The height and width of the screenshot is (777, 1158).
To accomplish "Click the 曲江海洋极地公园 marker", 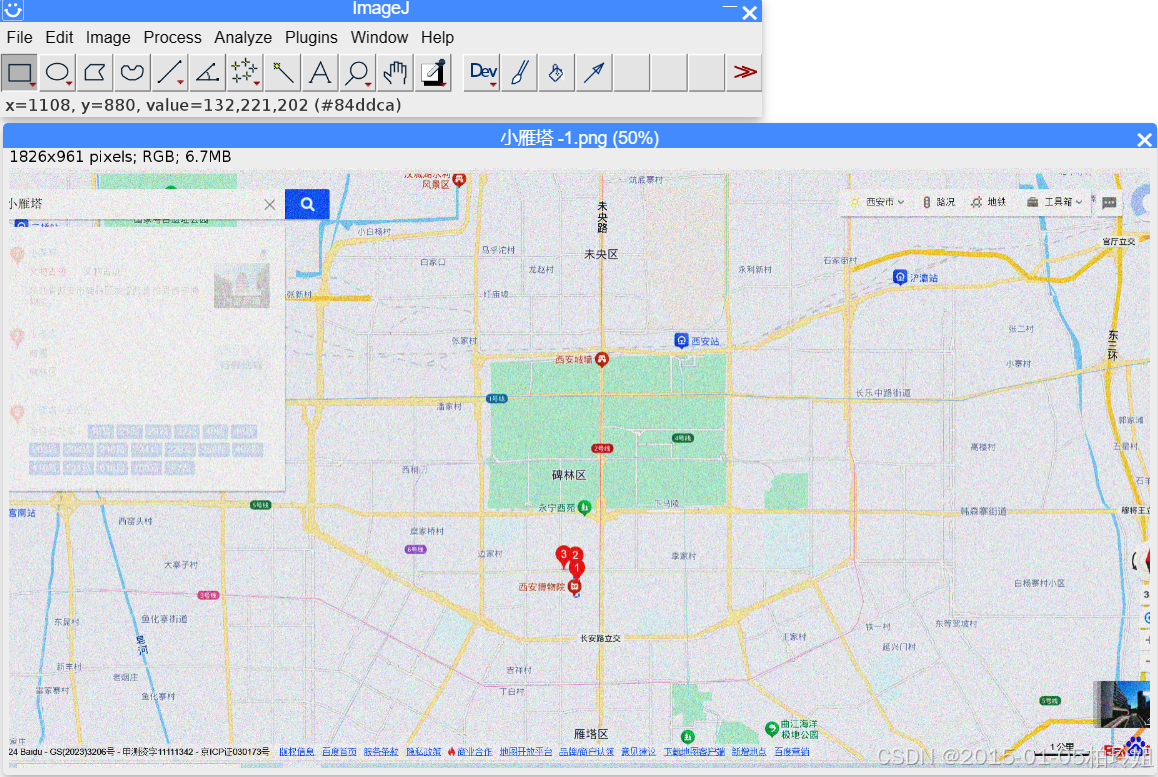I will (x=772, y=728).
